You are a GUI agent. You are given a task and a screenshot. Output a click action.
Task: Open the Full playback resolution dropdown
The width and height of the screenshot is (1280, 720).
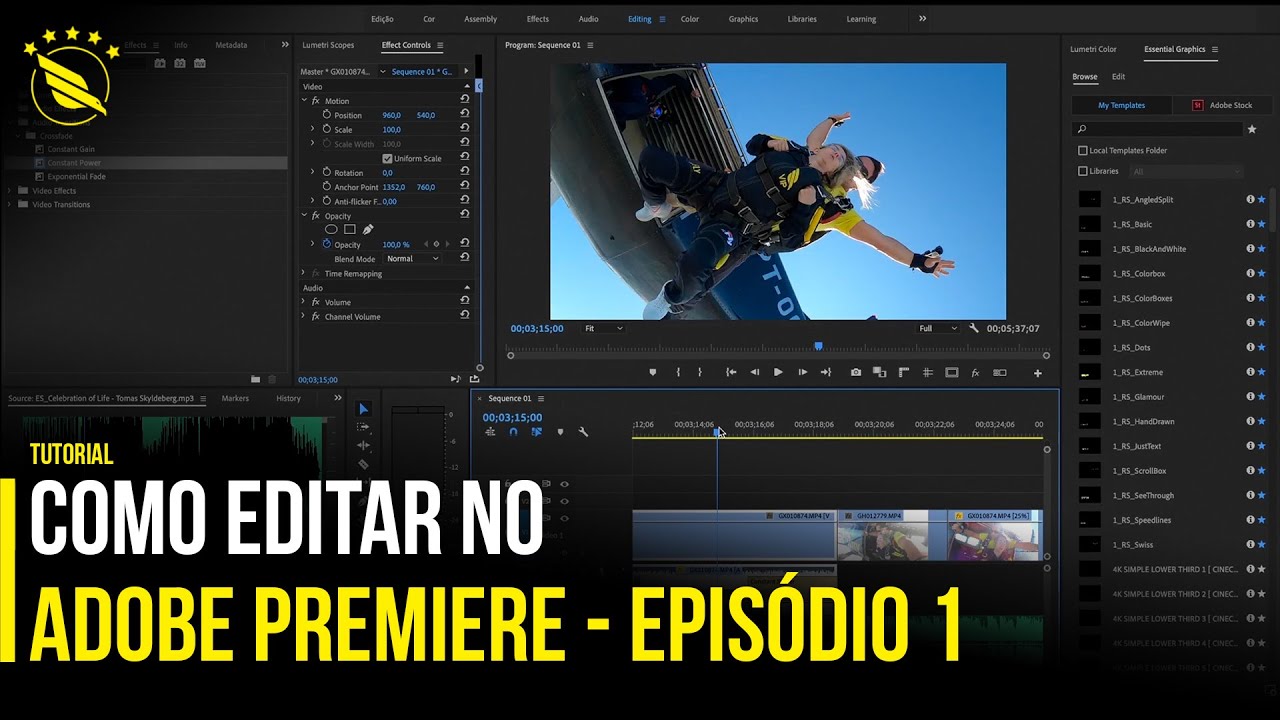point(937,328)
